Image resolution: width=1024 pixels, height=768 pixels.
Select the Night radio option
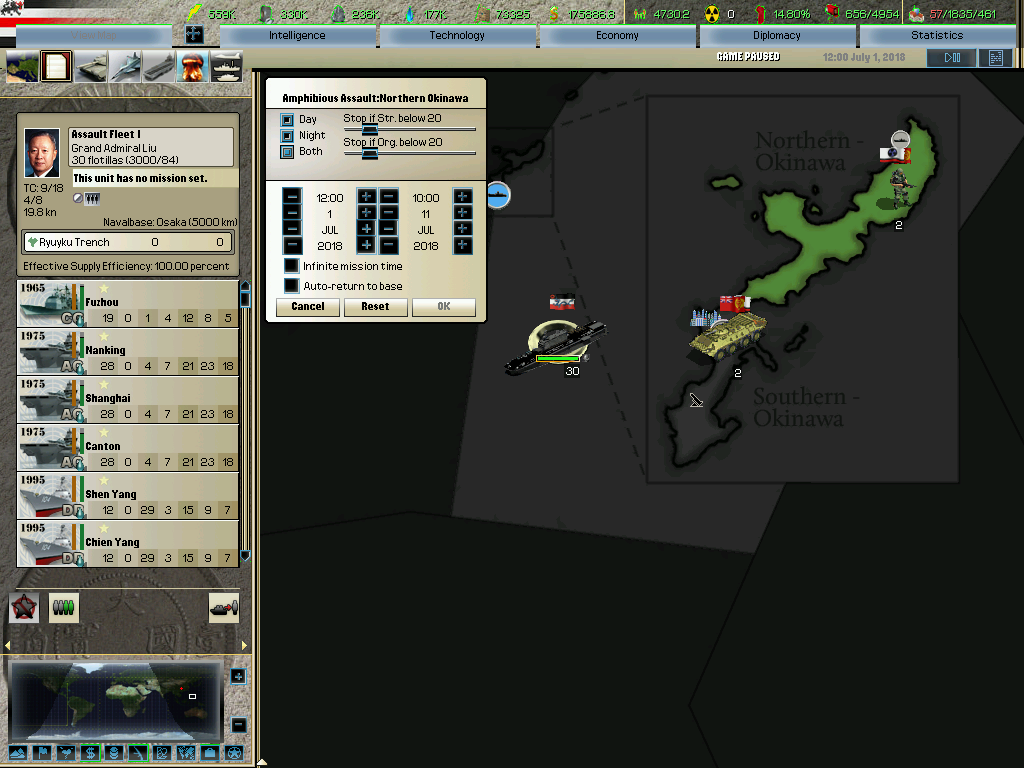[x=288, y=135]
